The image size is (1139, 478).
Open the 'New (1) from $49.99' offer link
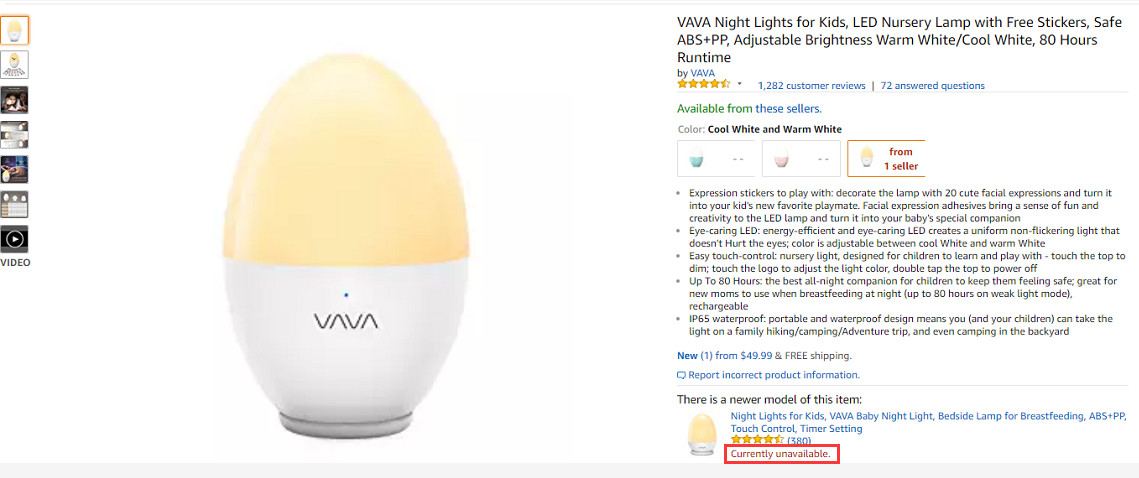pyautogui.click(x=710, y=355)
